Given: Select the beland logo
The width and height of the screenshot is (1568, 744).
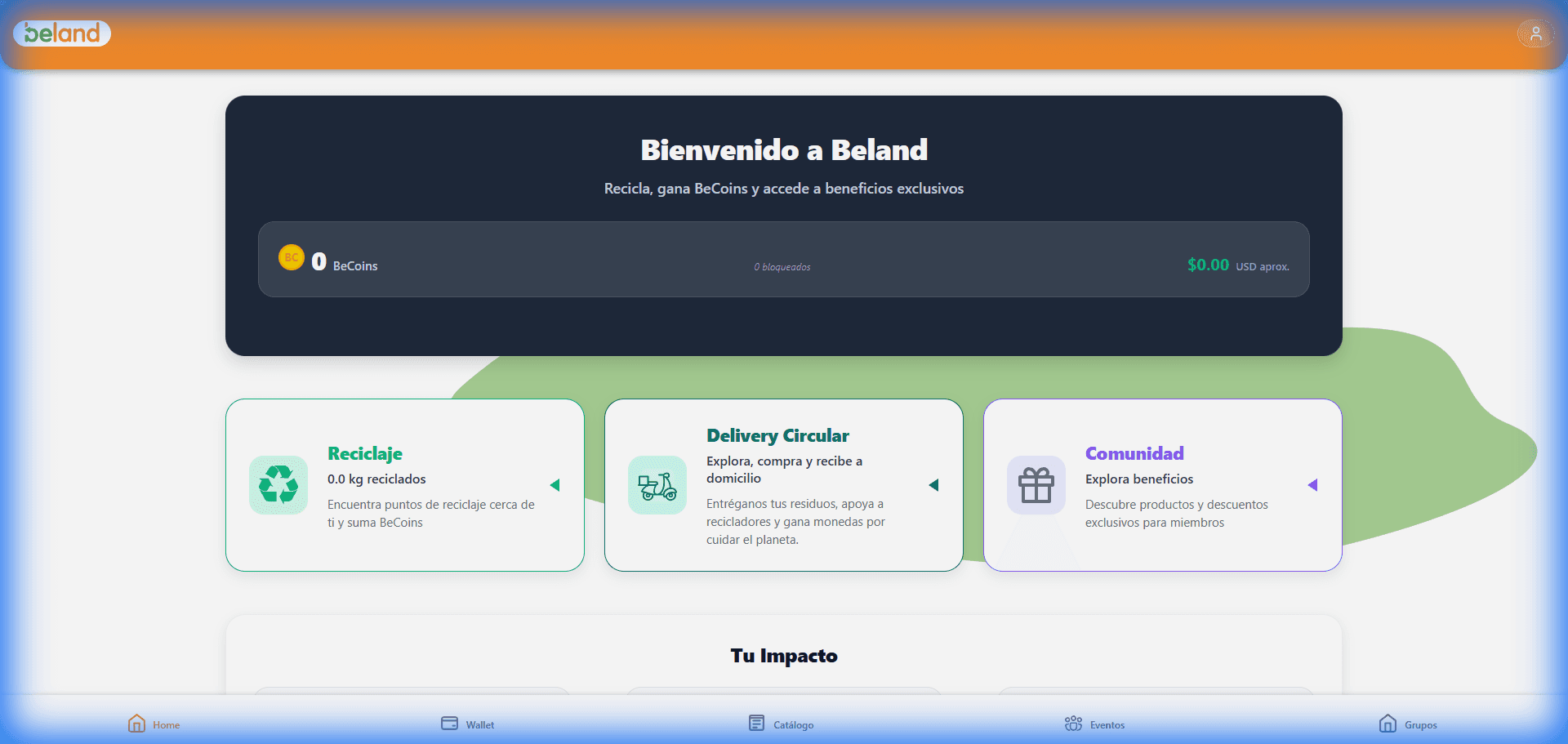Looking at the screenshot, I should pyautogui.click(x=62, y=33).
